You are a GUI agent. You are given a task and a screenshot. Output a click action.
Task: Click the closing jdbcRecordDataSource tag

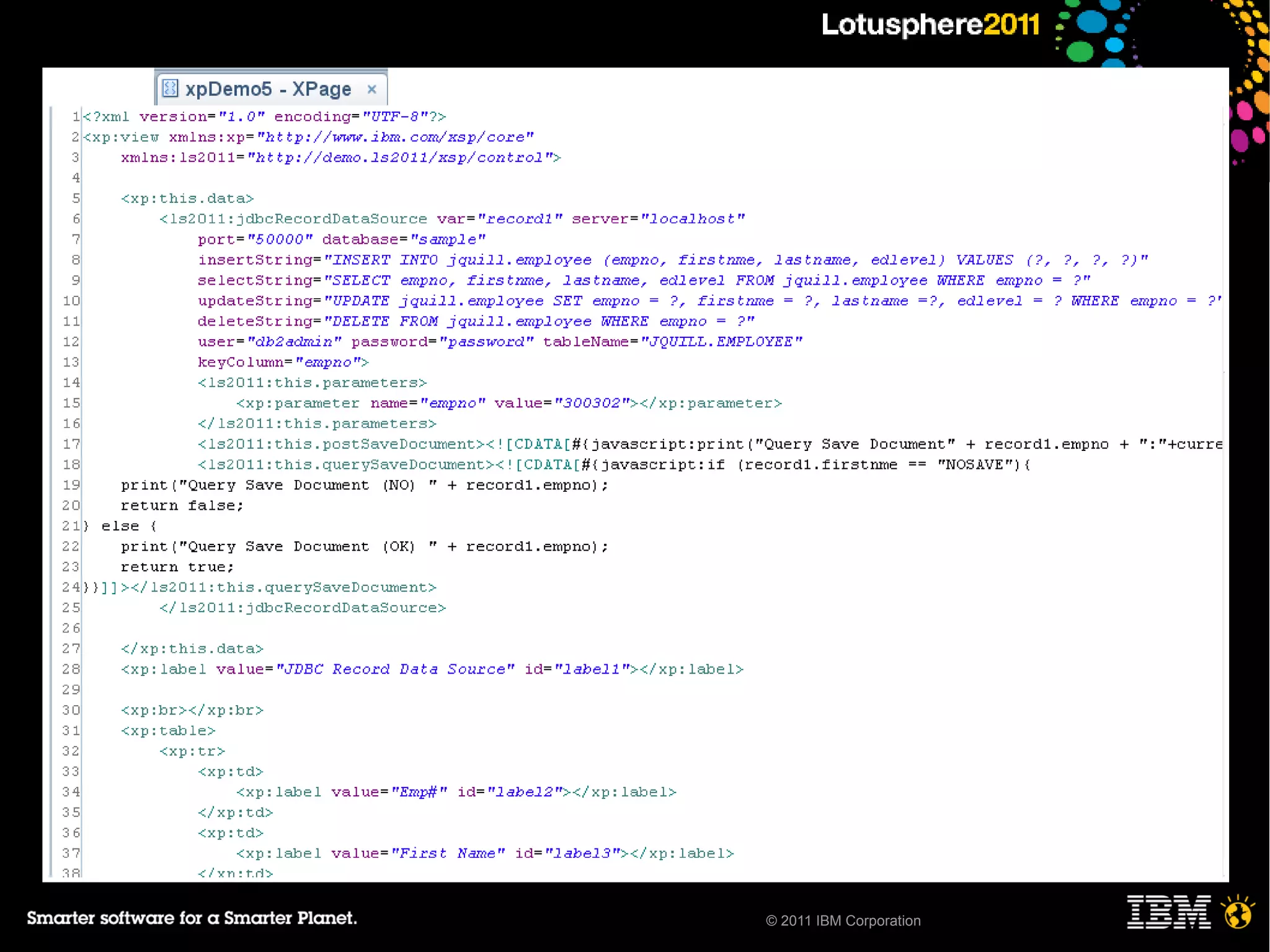pos(303,608)
